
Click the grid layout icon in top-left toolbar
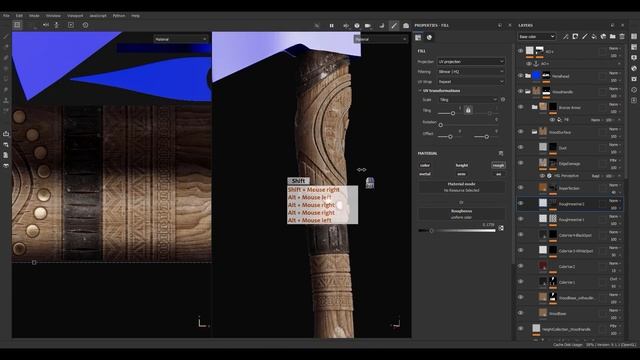[17, 25]
